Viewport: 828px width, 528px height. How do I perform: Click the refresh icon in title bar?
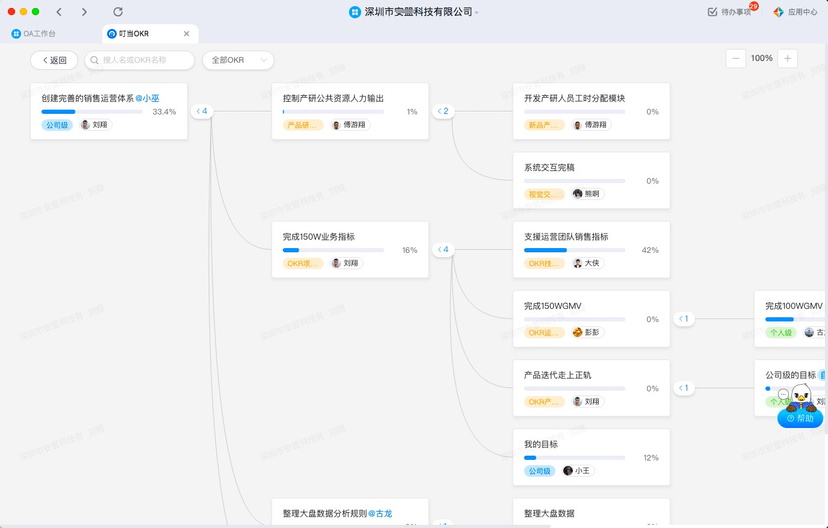pyautogui.click(x=118, y=12)
